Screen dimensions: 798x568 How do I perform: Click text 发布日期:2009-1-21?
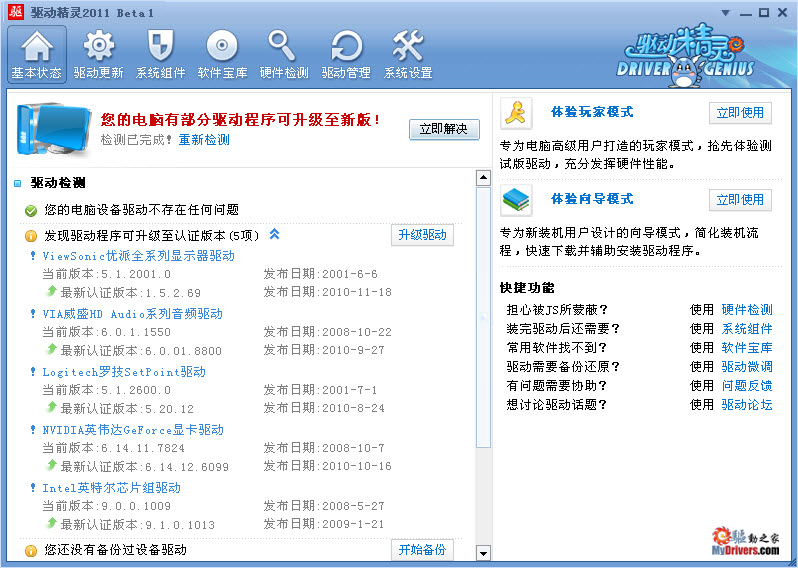(324, 524)
